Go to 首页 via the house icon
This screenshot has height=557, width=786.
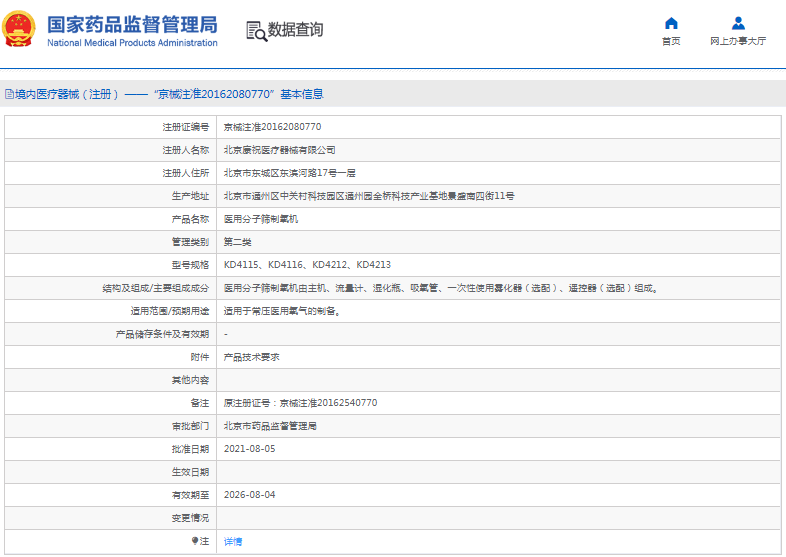pyautogui.click(x=671, y=23)
